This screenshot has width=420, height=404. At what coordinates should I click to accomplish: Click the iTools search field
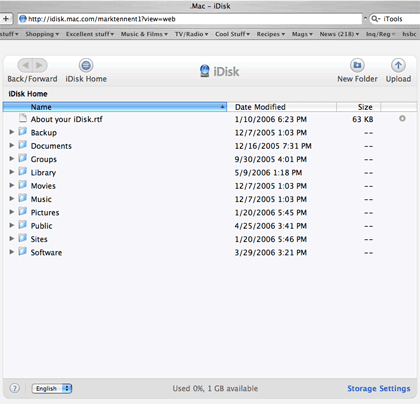click(x=396, y=19)
